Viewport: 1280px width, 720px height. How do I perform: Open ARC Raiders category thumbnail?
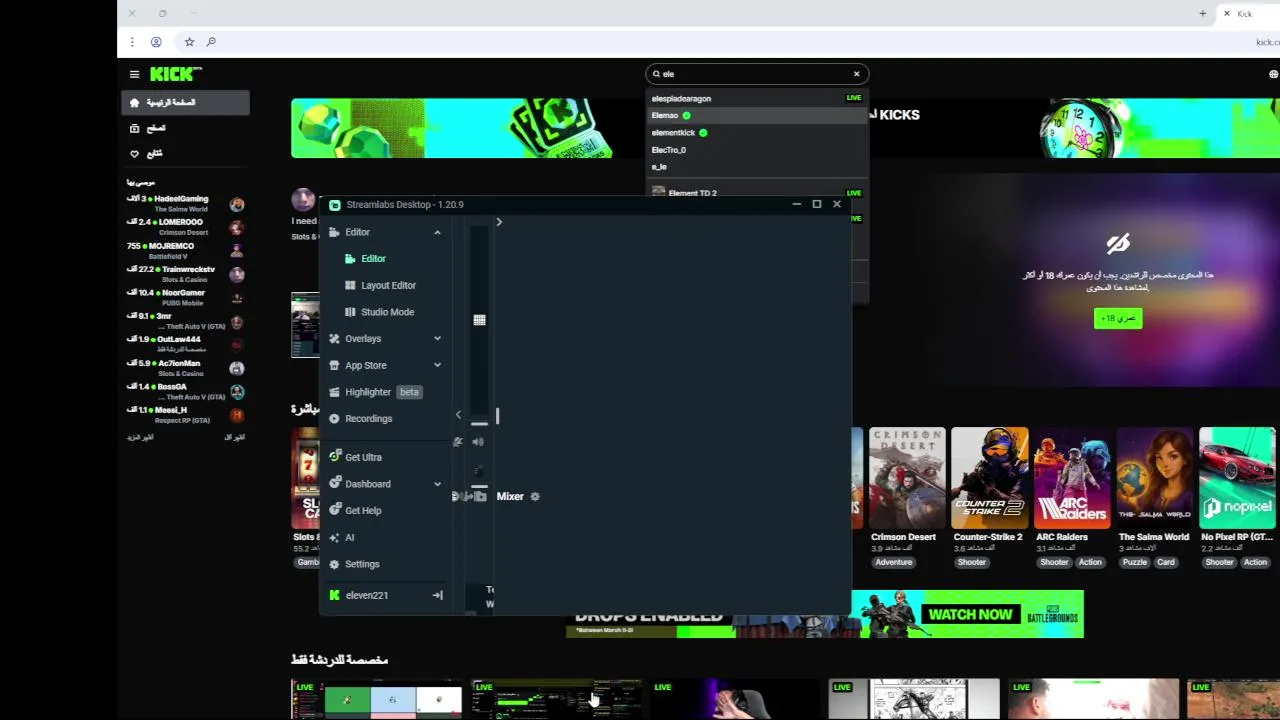coord(1072,478)
